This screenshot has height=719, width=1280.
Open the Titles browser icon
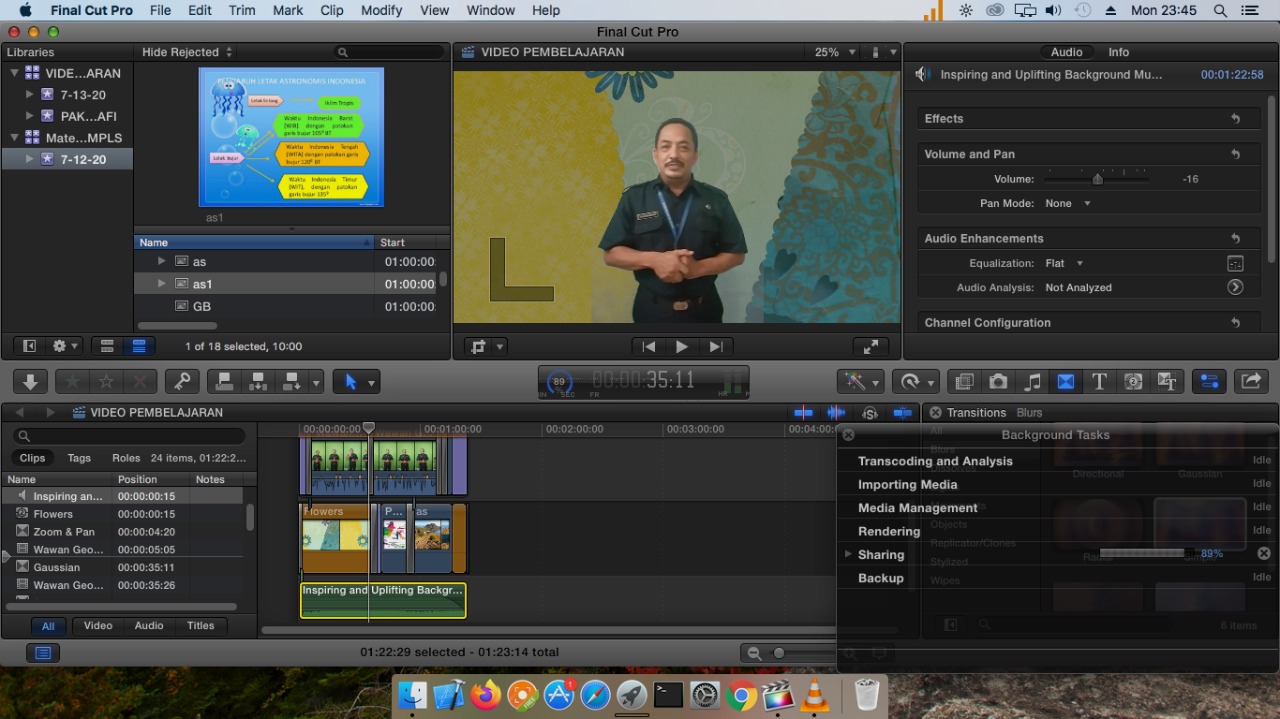click(x=1099, y=381)
